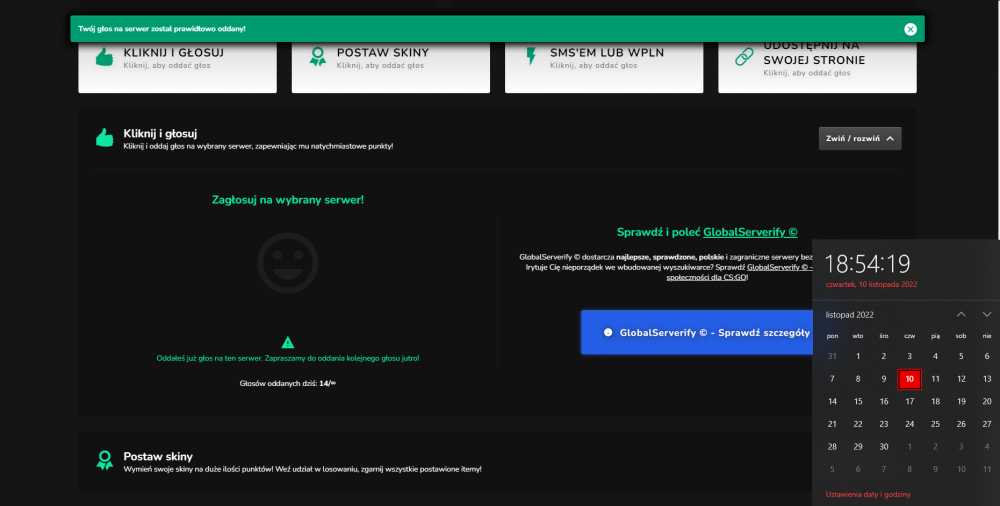Viewport: 1000px width, 506px height.
Task: Select November 28 in calendar
Action: 832,447
